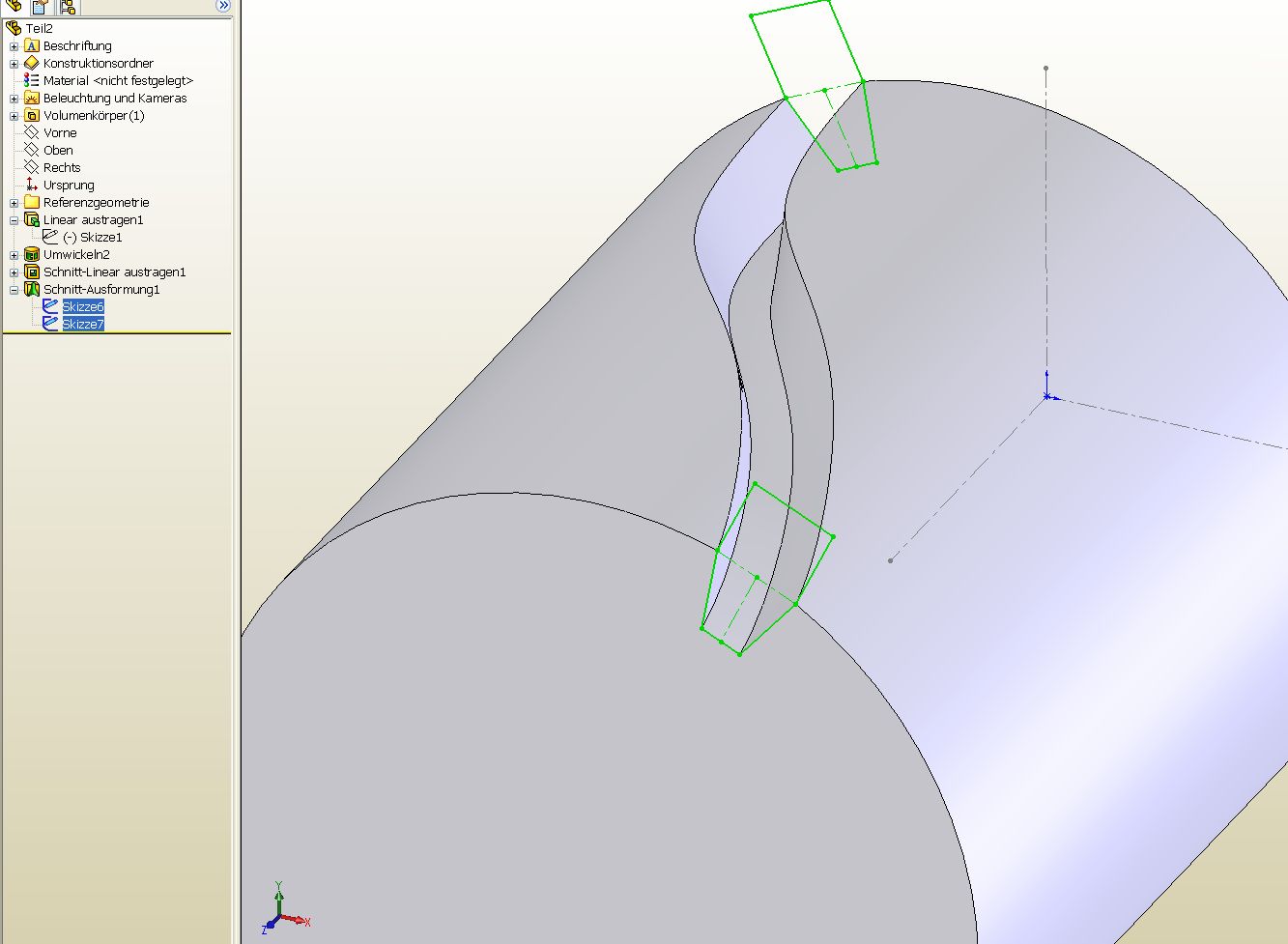The width and height of the screenshot is (1288, 944).
Task: Select the Vorne plane icon
Action: point(32,132)
